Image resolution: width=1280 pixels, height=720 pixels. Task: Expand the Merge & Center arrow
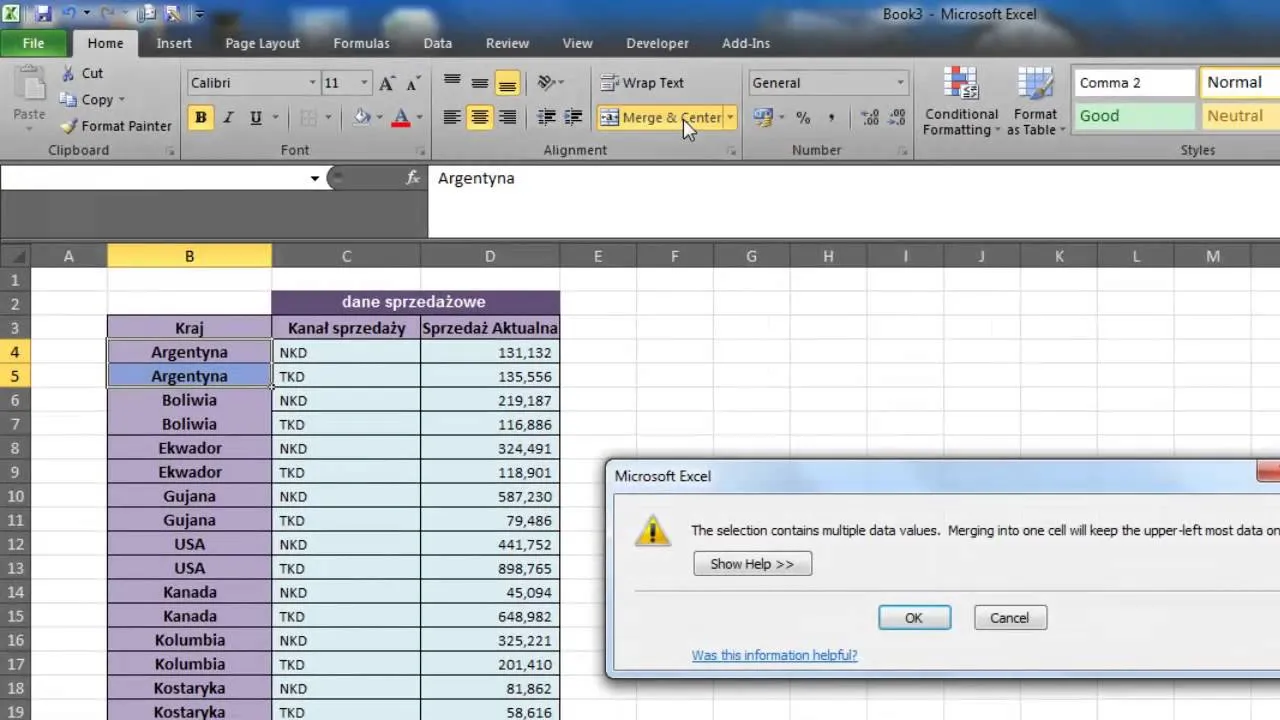pos(730,117)
